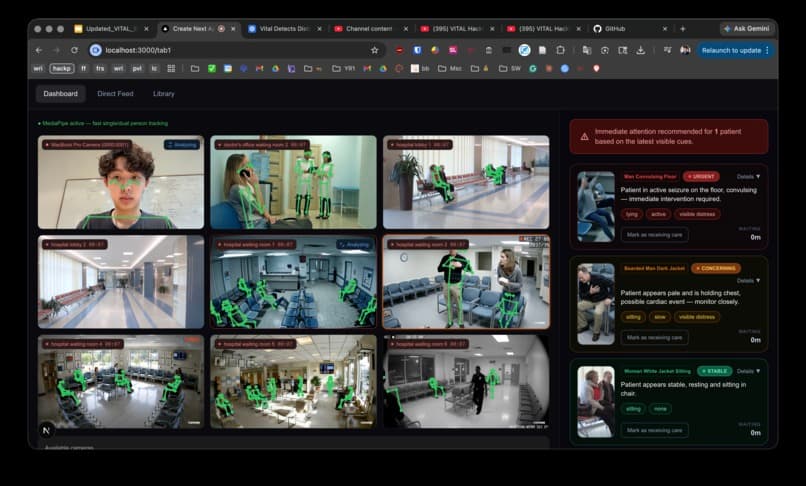
Task: Switch to the GitHub browser tab
Action: [x=630, y=29]
